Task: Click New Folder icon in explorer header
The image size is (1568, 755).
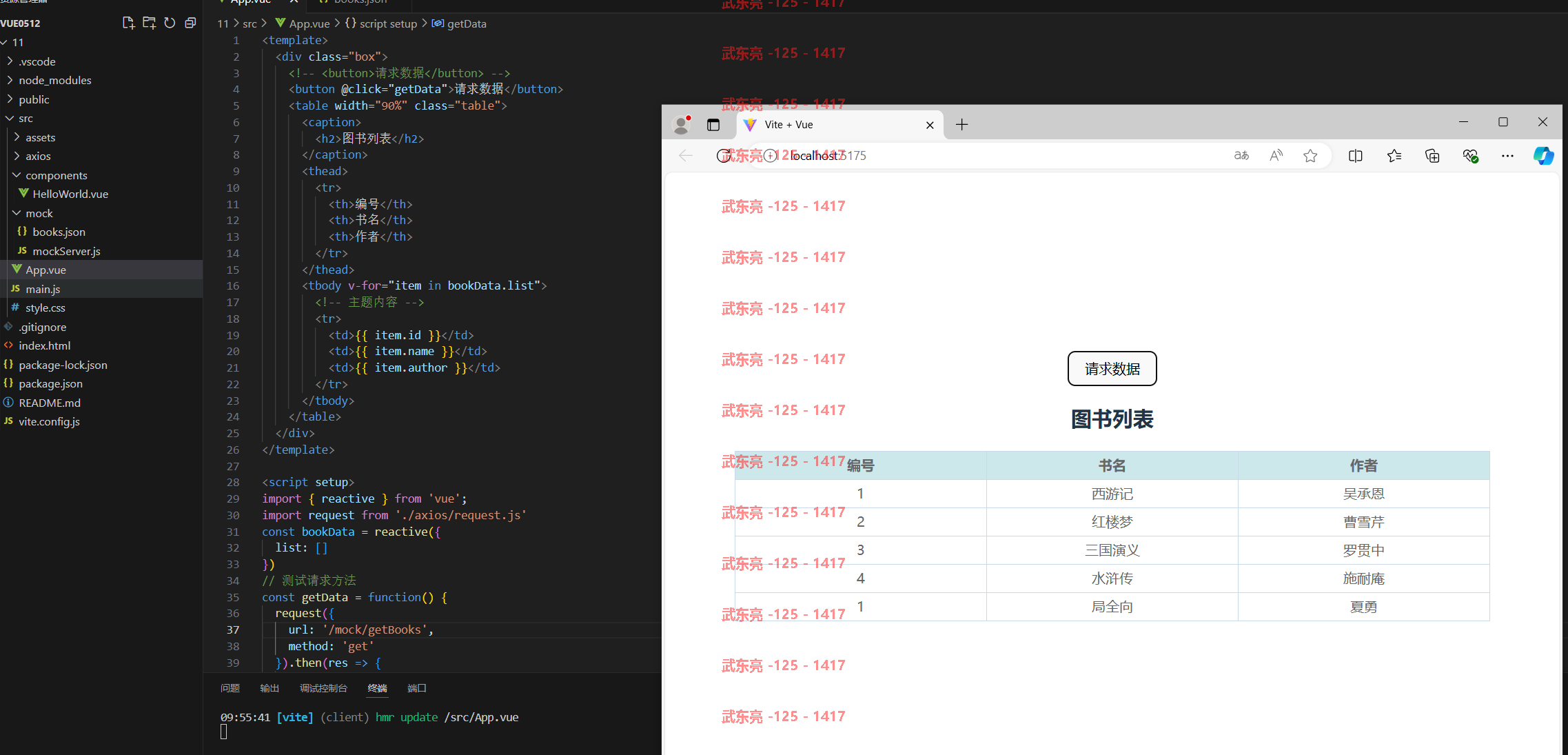Action: click(x=149, y=23)
